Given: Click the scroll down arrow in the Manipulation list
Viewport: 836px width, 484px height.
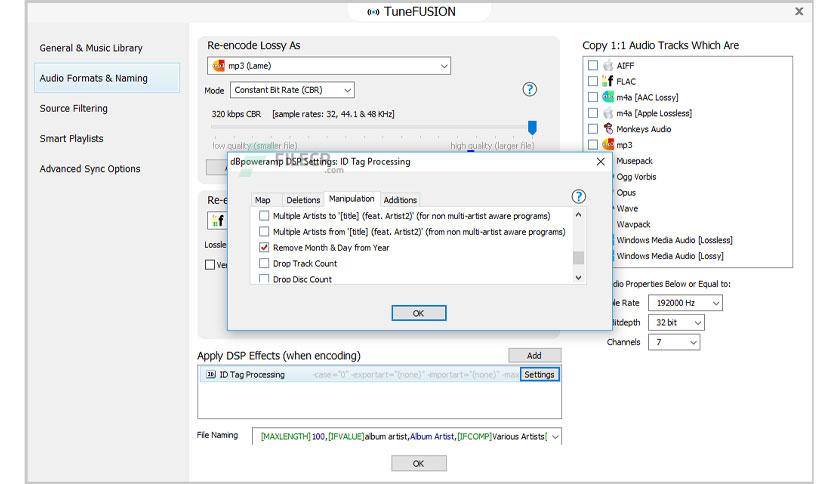Looking at the screenshot, I should point(578,278).
